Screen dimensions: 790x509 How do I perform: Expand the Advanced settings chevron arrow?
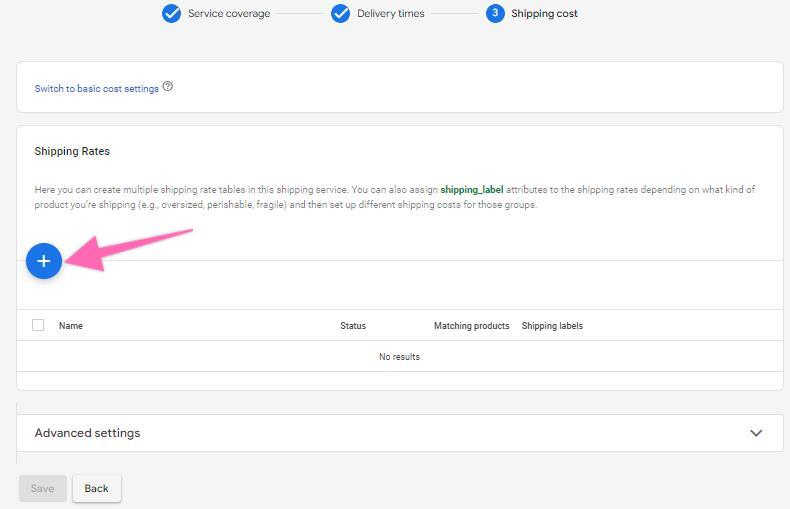pos(756,433)
